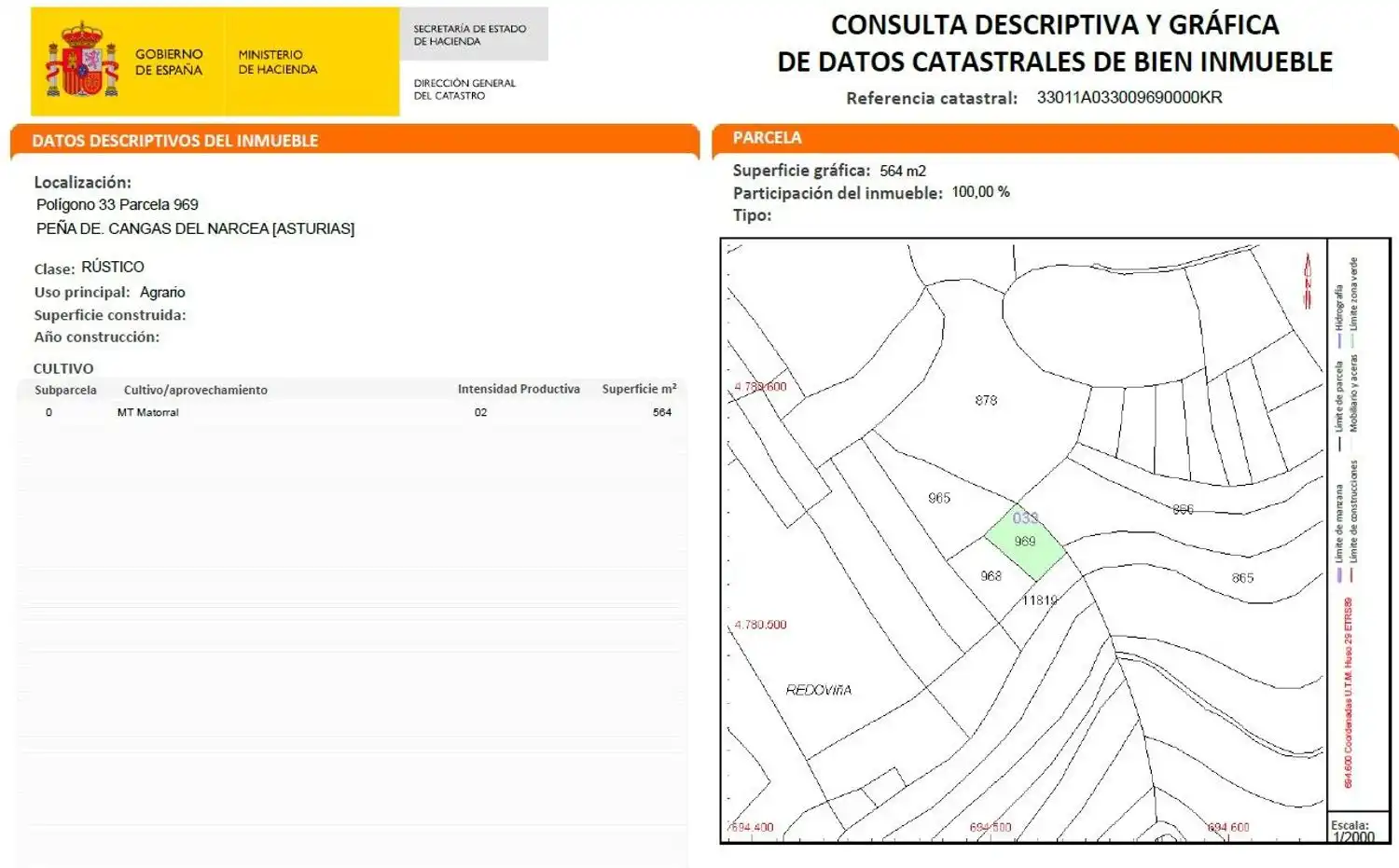
Task: Click the 'CULTIVO' heading
Action: click(x=63, y=368)
